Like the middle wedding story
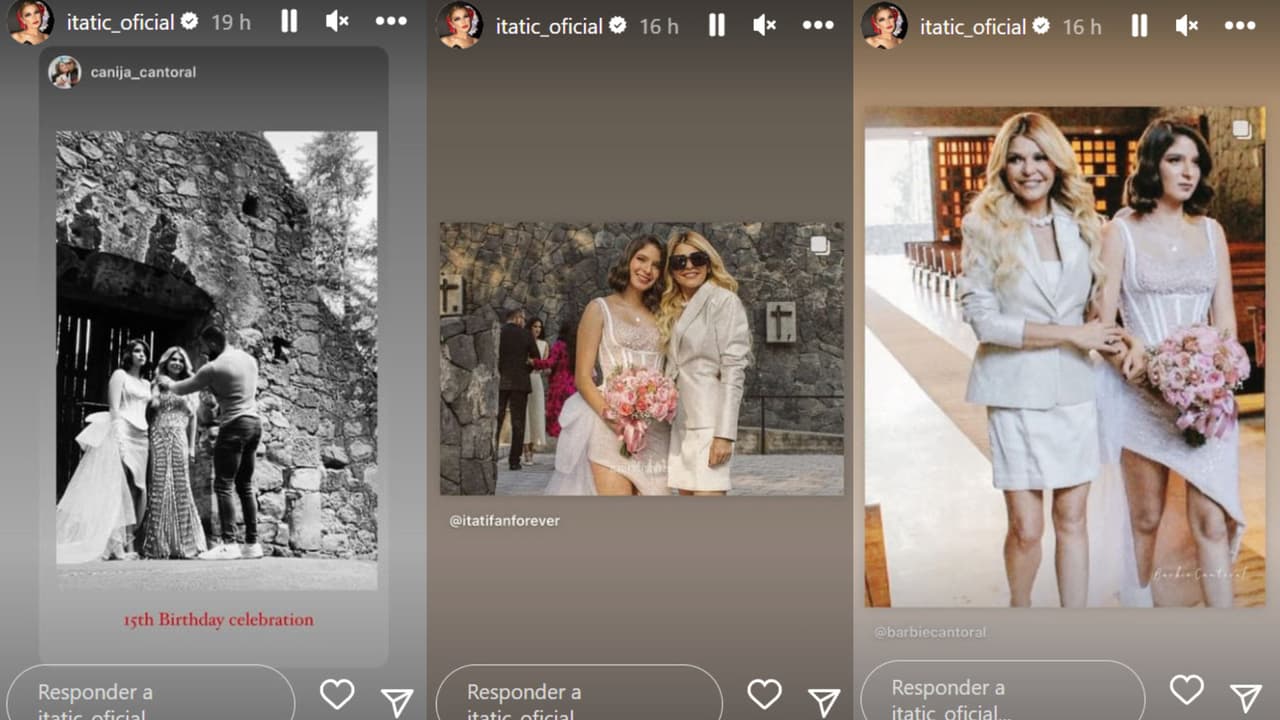Viewport: 1280px width, 720px height. (x=764, y=693)
